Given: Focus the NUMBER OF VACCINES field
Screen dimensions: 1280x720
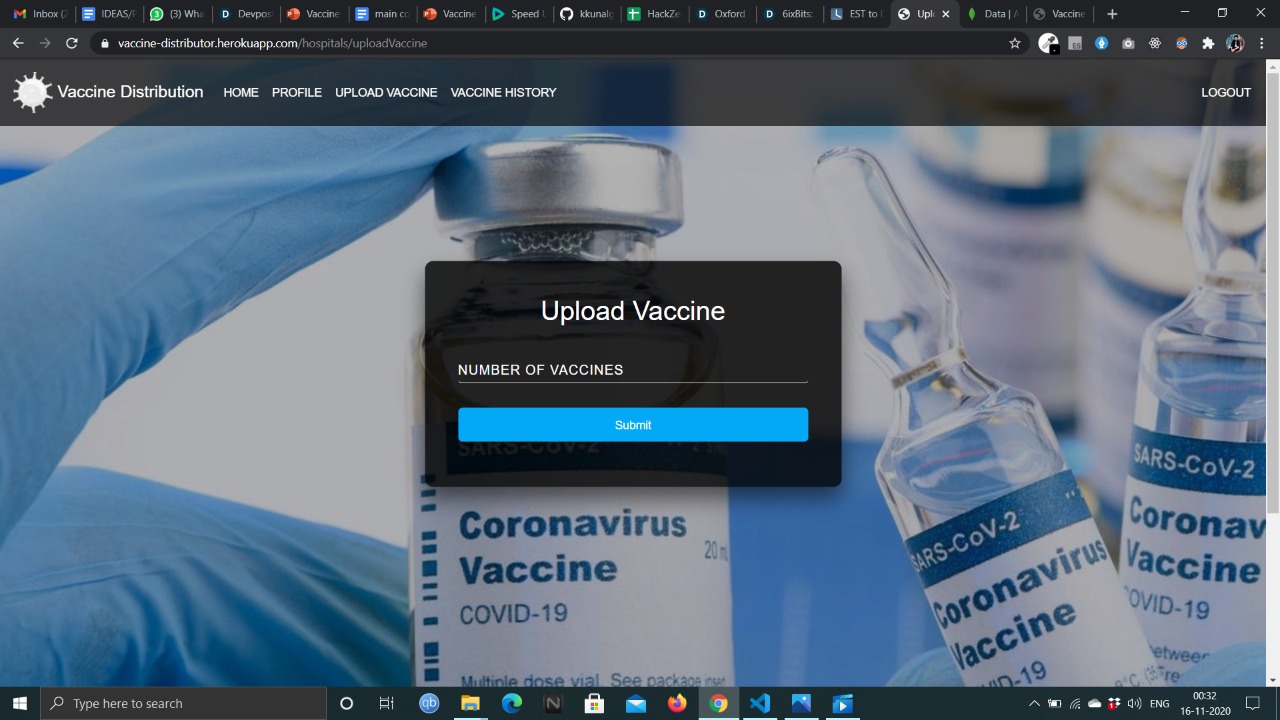Looking at the screenshot, I should 633,370.
